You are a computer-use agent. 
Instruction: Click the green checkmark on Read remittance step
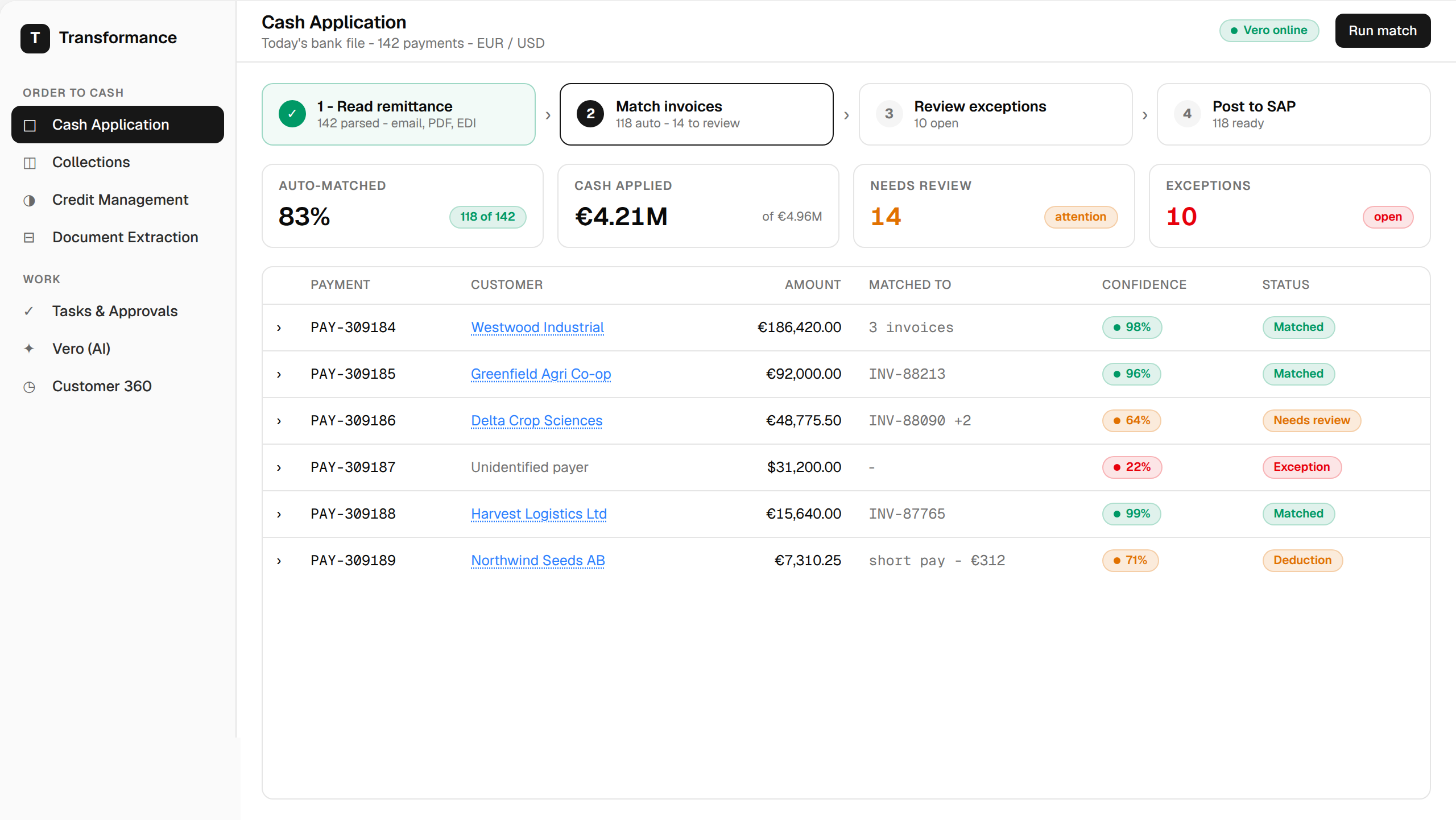[292, 114]
